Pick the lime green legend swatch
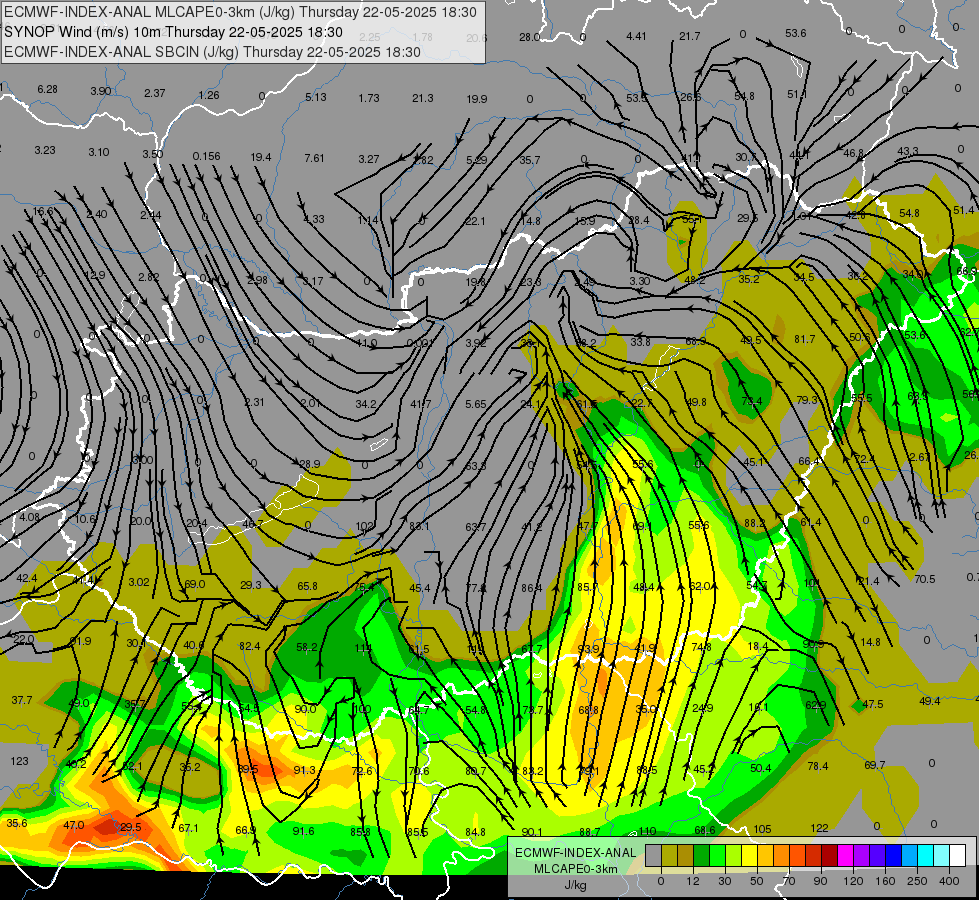This screenshot has width=979, height=900. pos(734,856)
